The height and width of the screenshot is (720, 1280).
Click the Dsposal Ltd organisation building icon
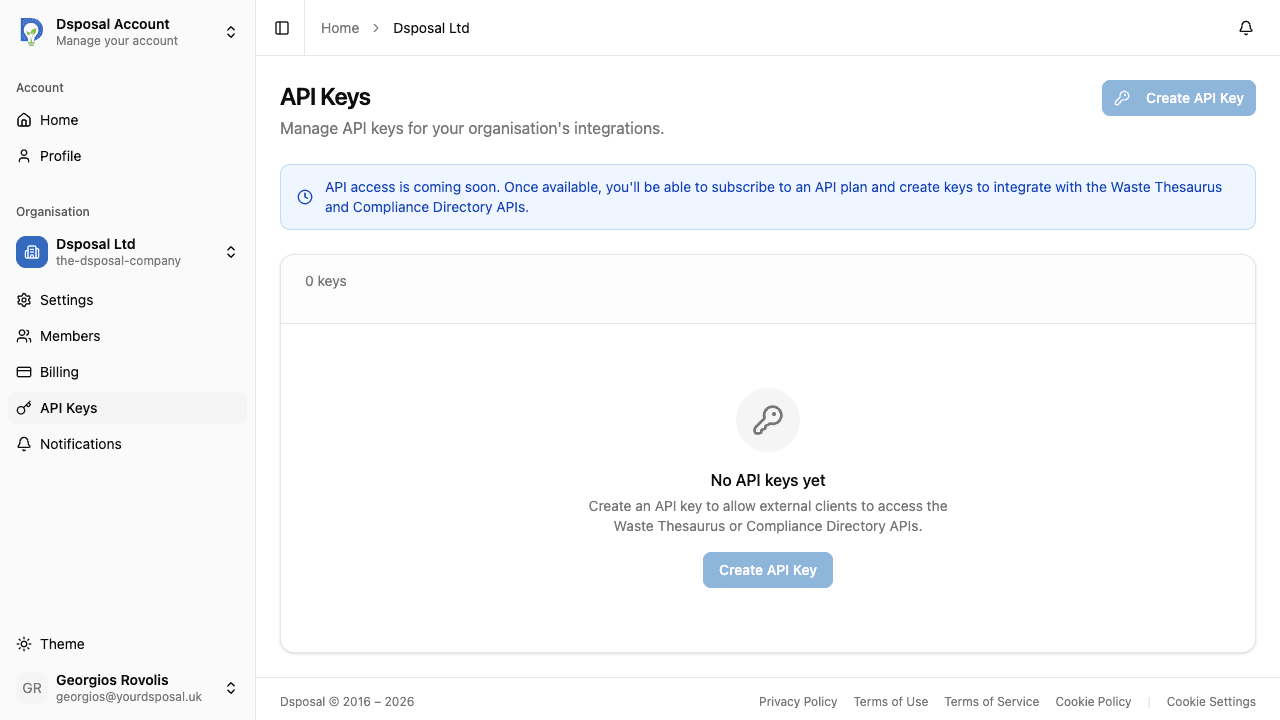31,252
